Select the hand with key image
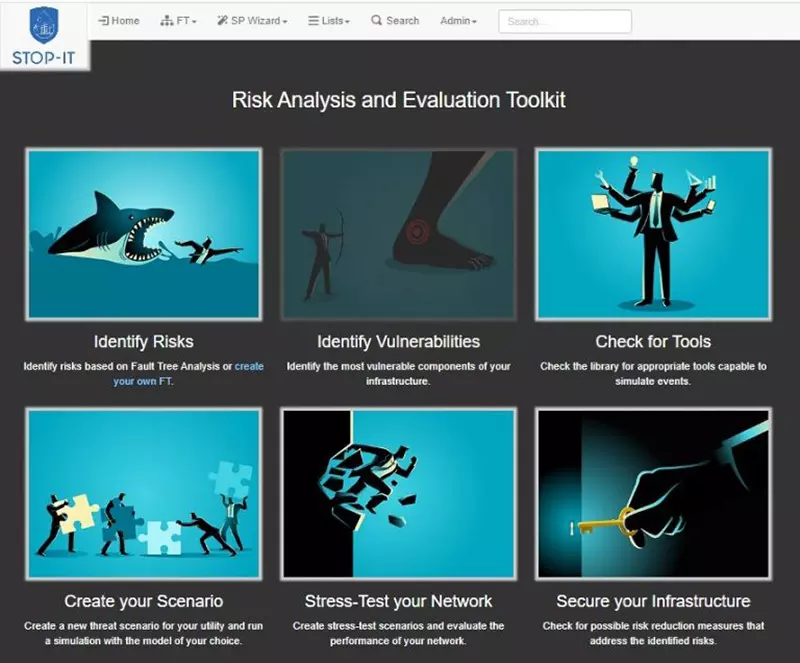 (x=653, y=493)
